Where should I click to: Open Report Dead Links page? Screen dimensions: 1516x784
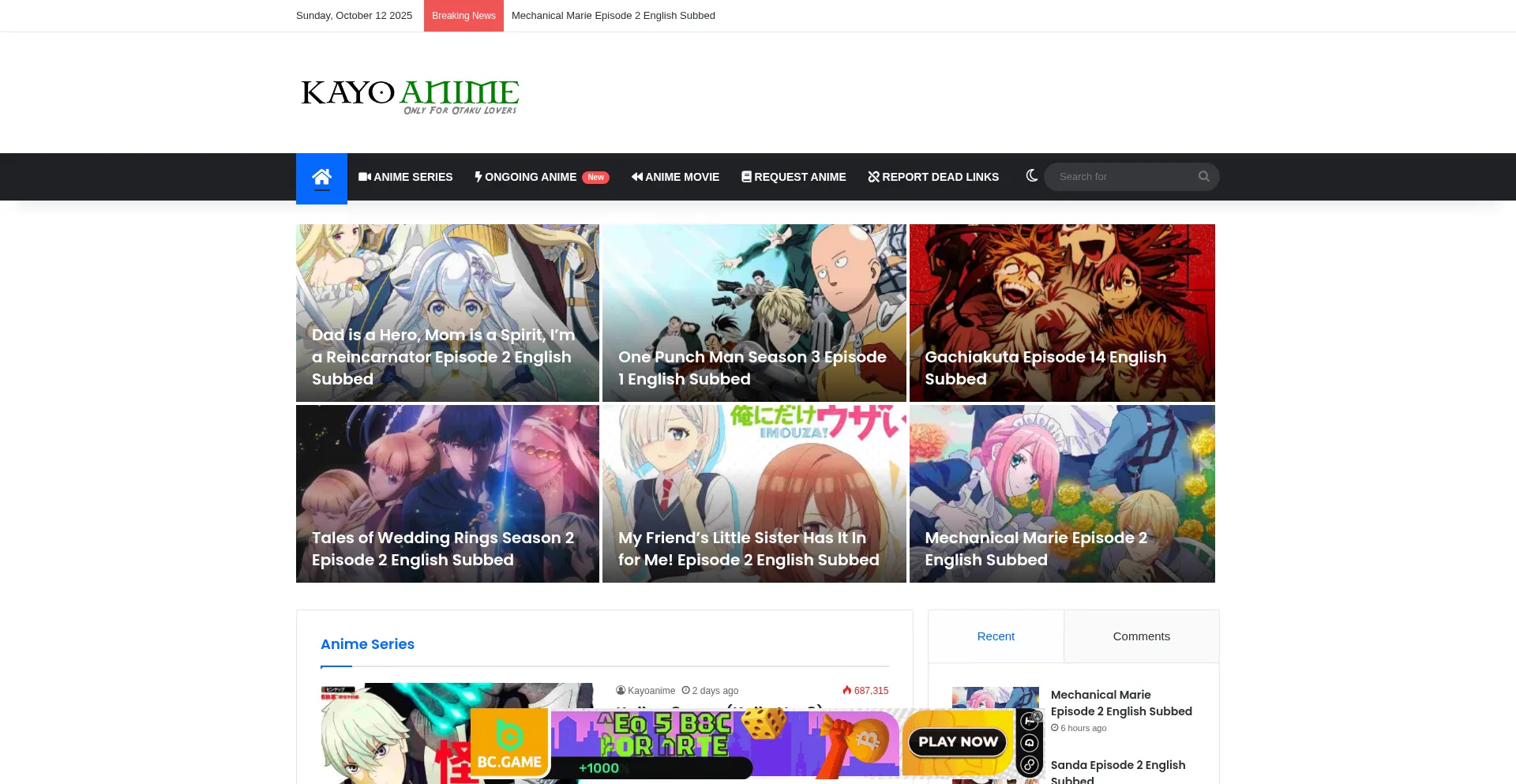[933, 177]
